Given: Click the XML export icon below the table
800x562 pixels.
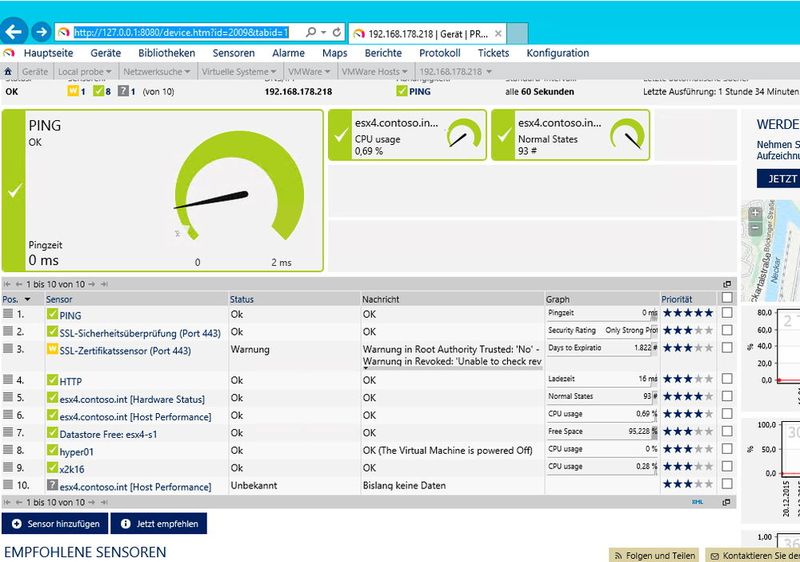Looking at the screenshot, I should (712, 502).
